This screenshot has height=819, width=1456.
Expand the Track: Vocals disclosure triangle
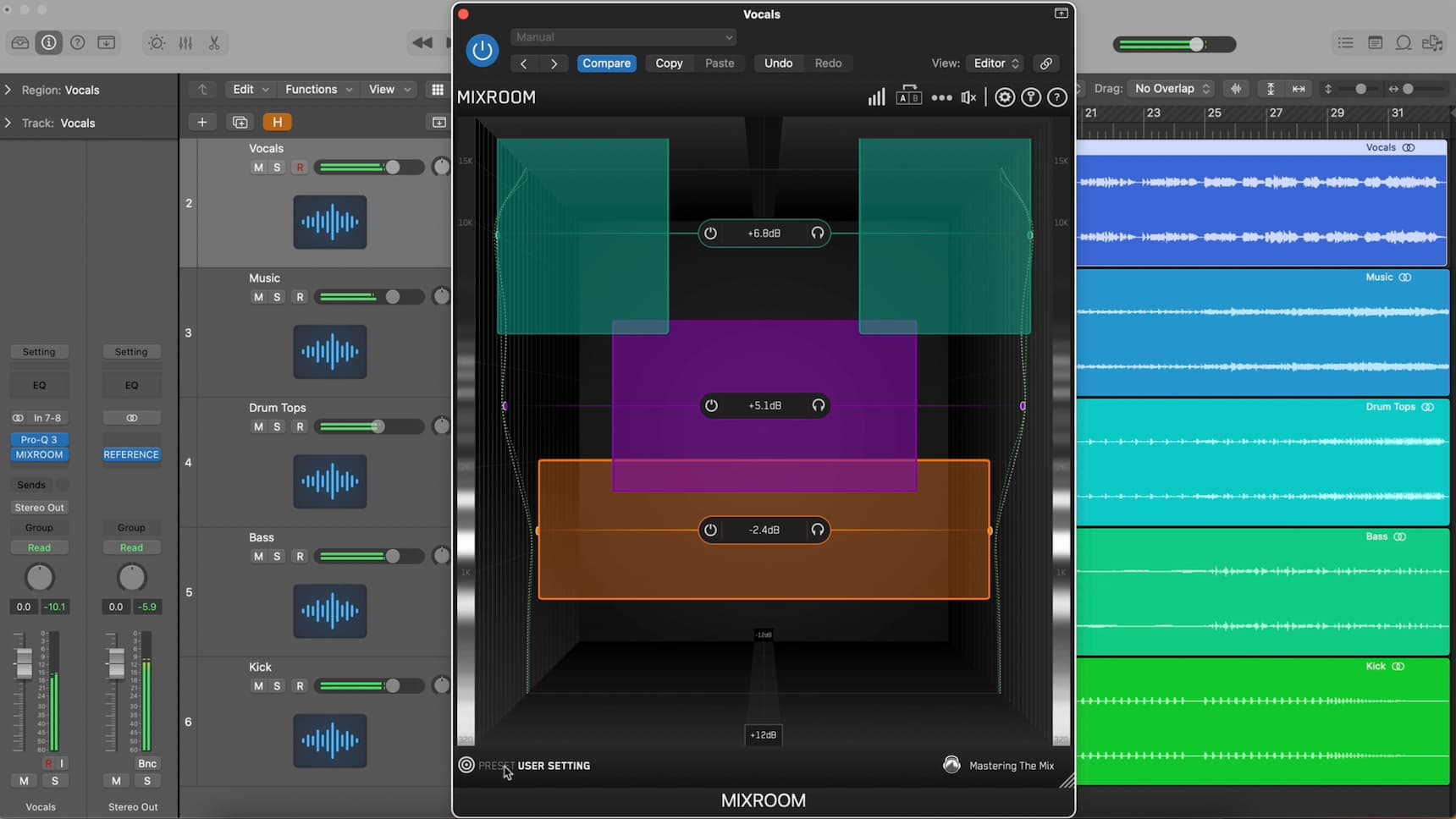[x=8, y=123]
